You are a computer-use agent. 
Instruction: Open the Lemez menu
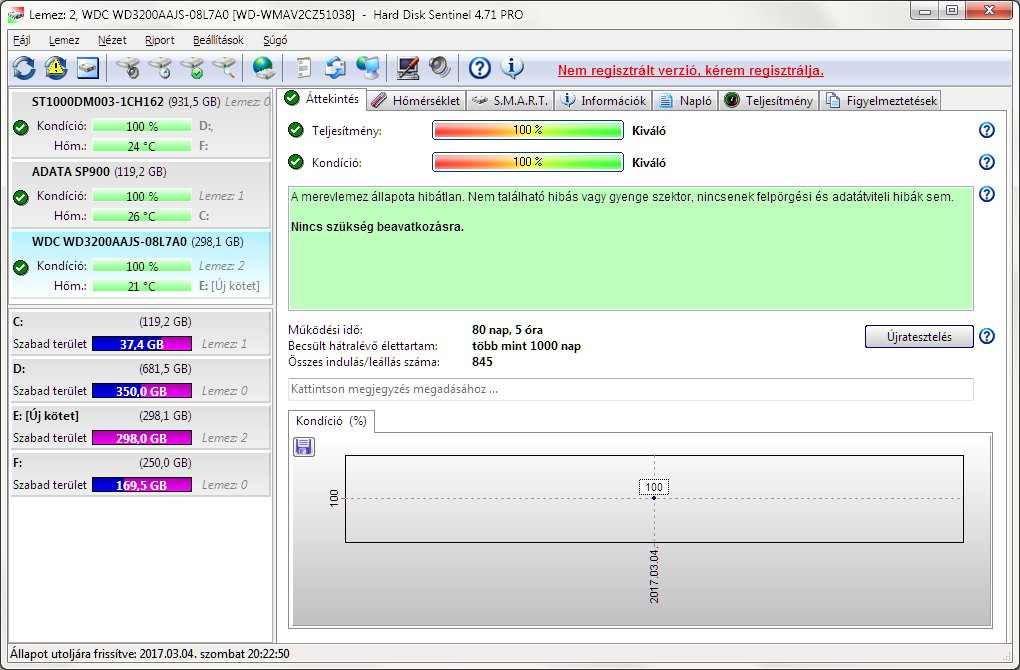[x=64, y=40]
